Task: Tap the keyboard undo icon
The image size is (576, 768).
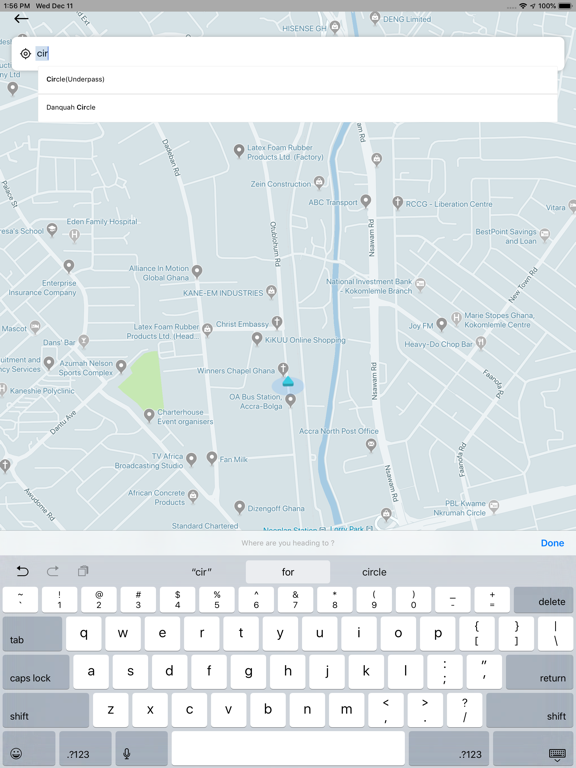Action: 23,571
